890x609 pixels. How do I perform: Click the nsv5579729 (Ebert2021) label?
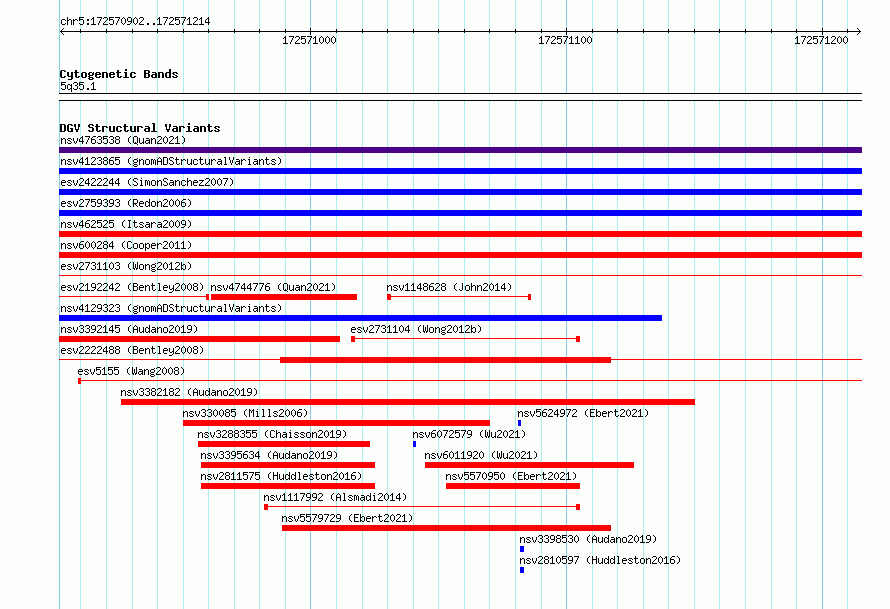347,518
